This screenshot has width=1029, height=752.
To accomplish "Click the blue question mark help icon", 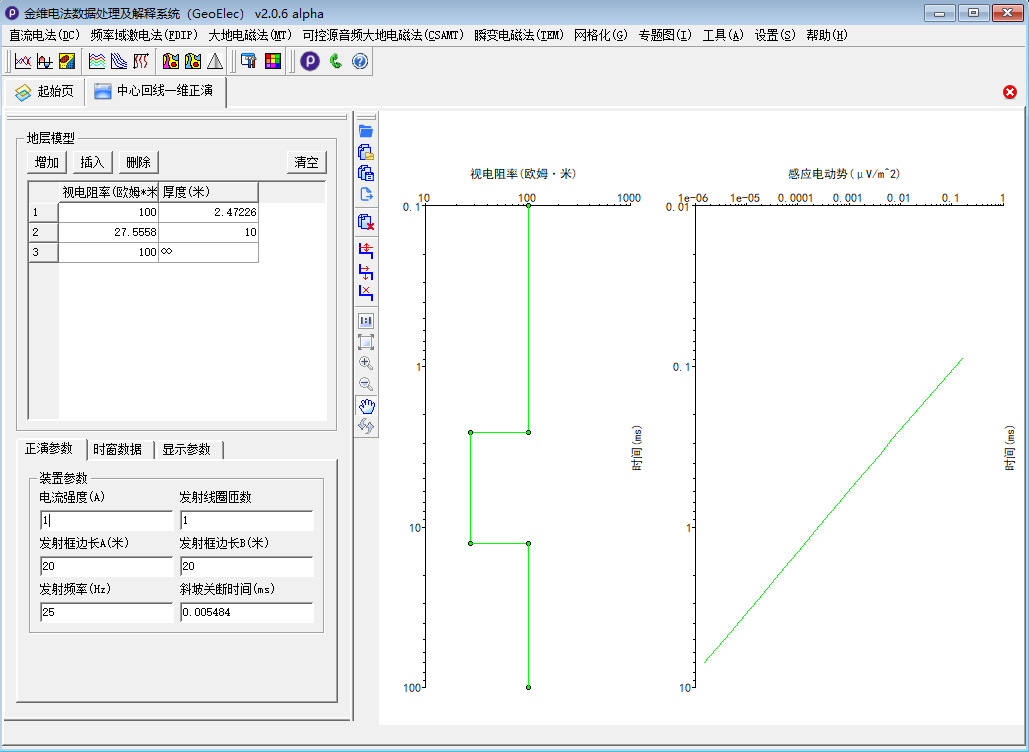I will 360,62.
